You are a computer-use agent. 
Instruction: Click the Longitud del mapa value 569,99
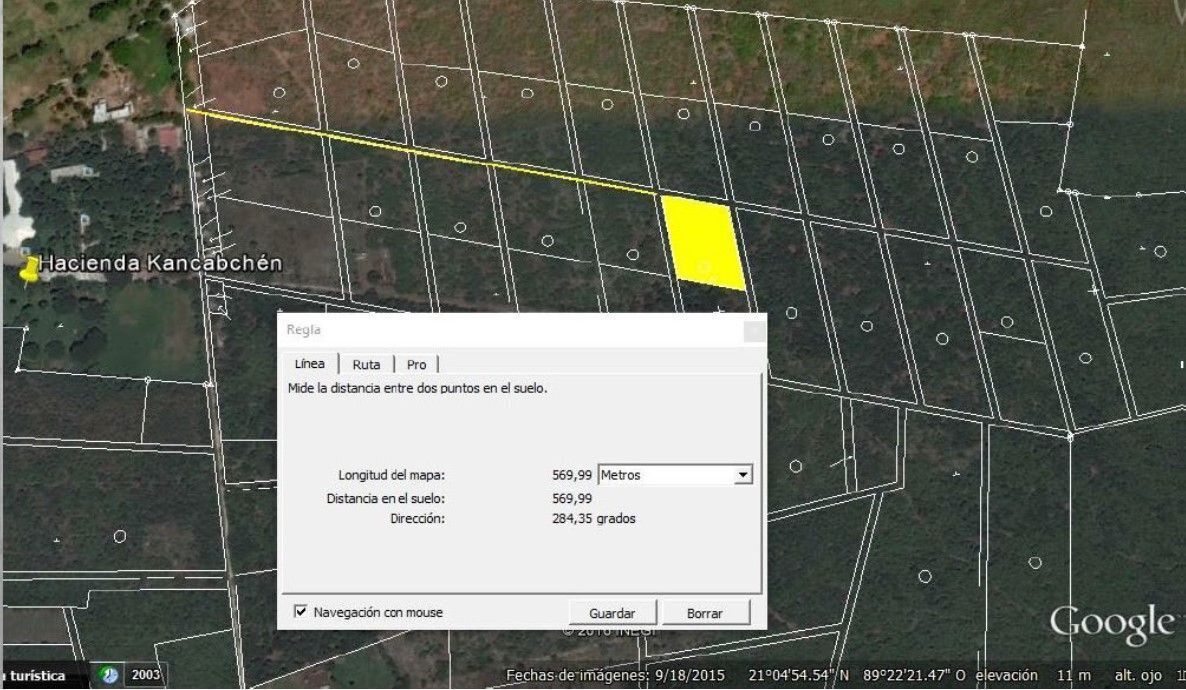(x=572, y=475)
